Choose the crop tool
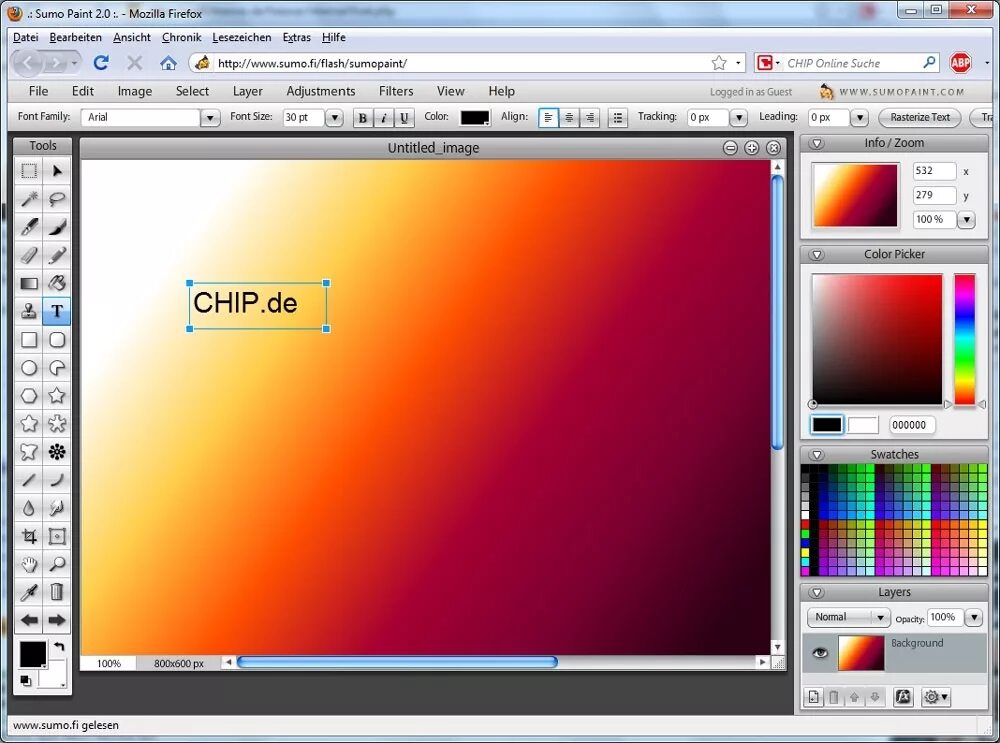This screenshot has width=1000, height=743. click(29, 536)
